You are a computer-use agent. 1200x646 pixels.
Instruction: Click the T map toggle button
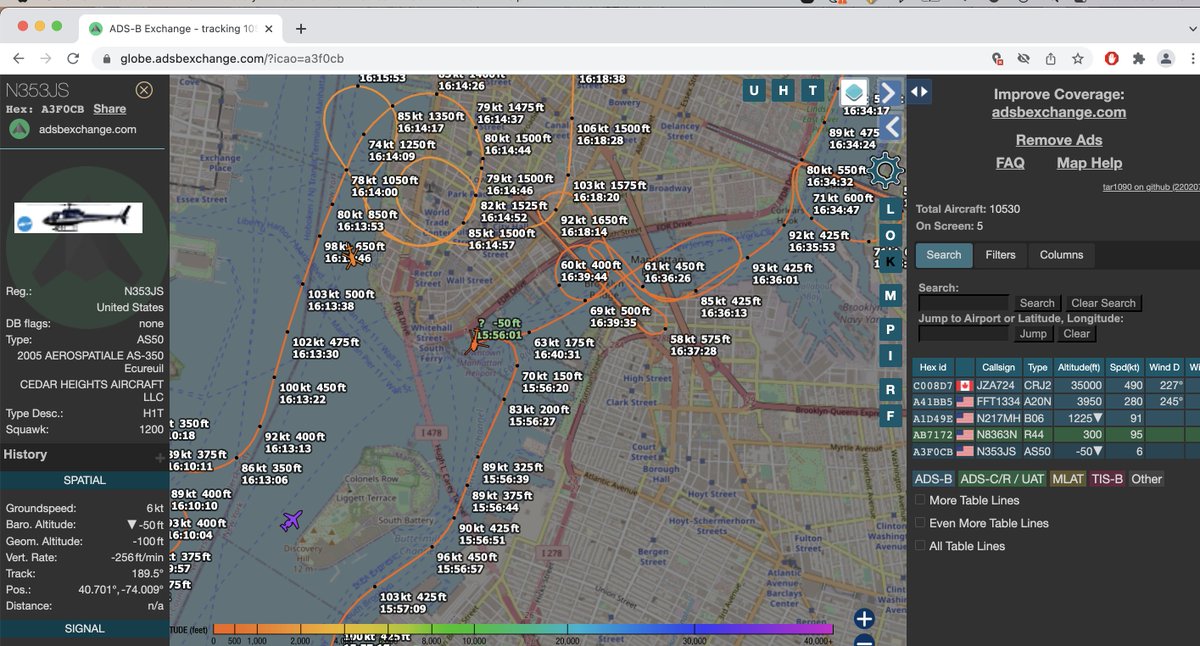point(814,91)
